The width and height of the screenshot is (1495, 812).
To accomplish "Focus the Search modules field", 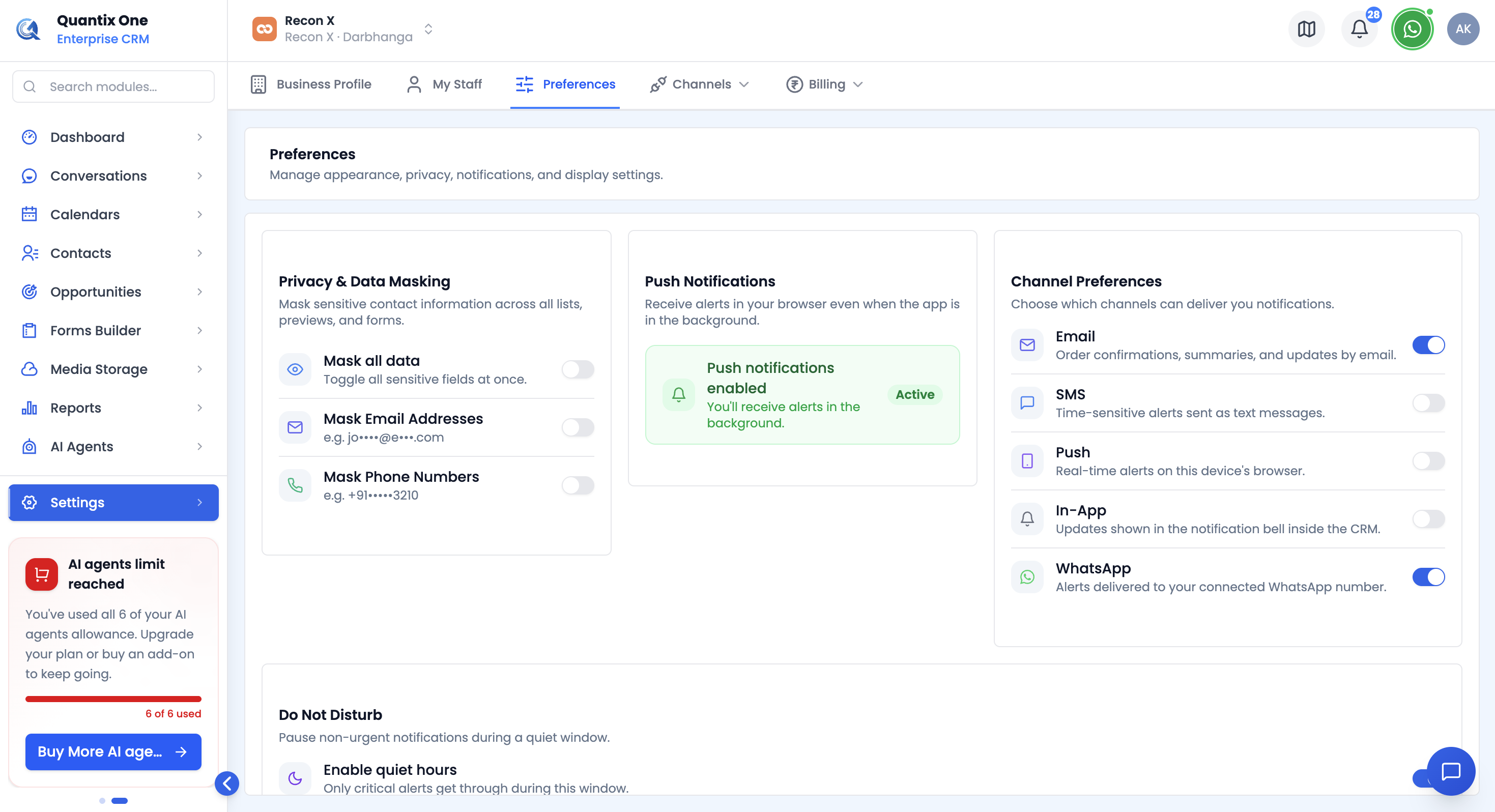I will click(x=113, y=86).
